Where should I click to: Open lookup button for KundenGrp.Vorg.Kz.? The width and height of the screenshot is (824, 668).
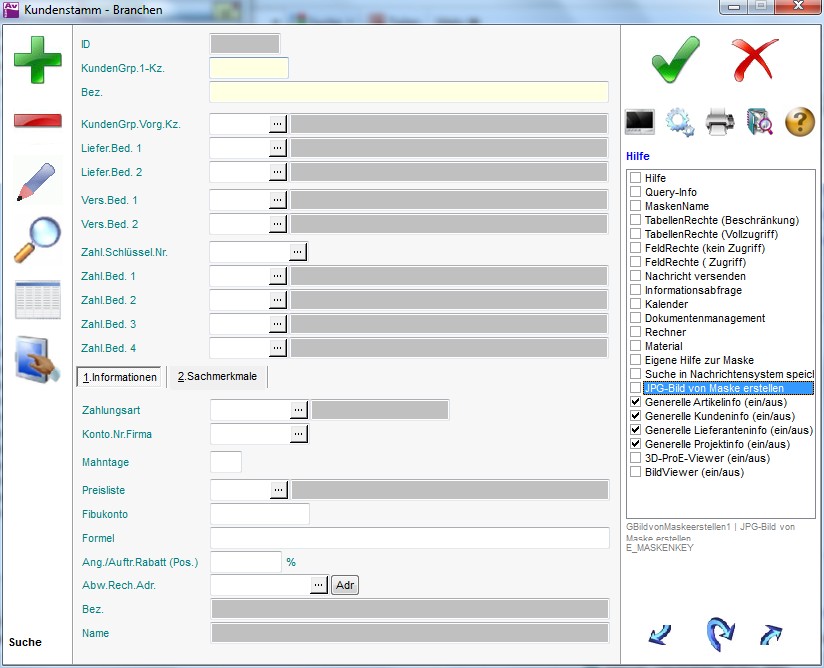coord(278,123)
